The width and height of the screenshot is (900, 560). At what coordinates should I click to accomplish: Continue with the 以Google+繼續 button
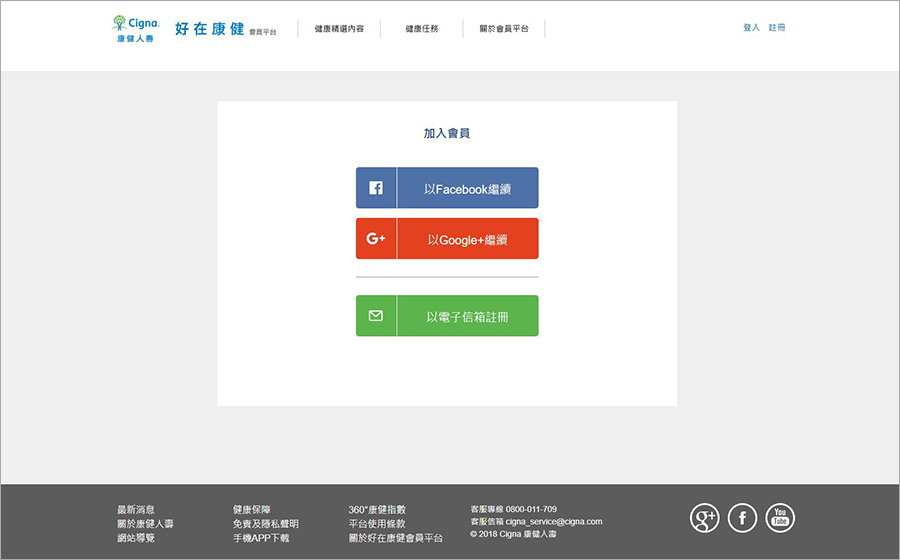click(447, 239)
